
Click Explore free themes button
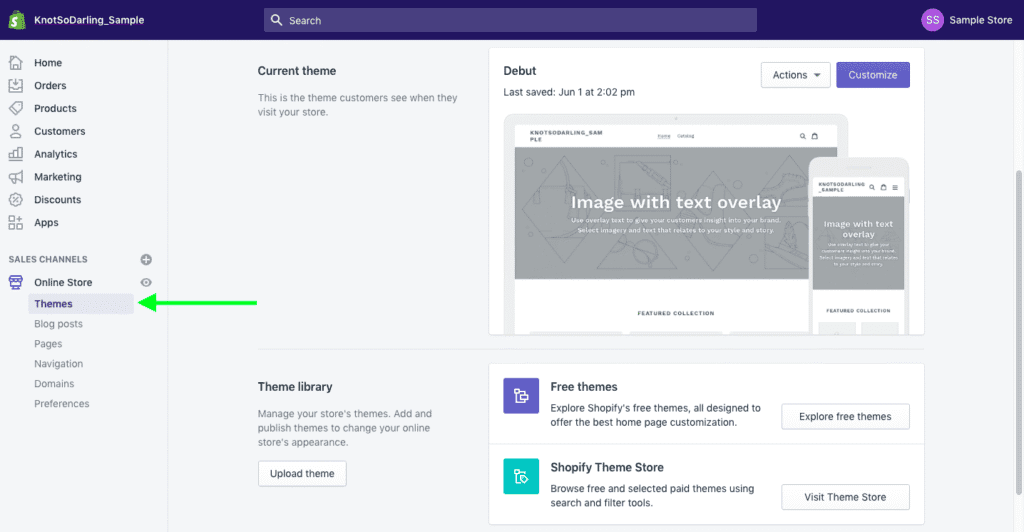[x=845, y=417]
